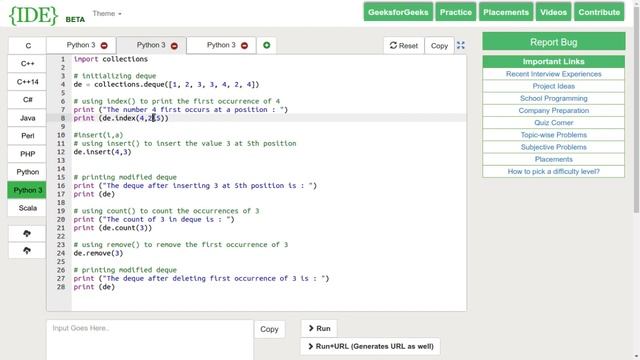Image resolution: width=640 pixels, height=360 pixels.
Task: Click the IDE logo
Action: pyautogui.click(x=33, y=16)
